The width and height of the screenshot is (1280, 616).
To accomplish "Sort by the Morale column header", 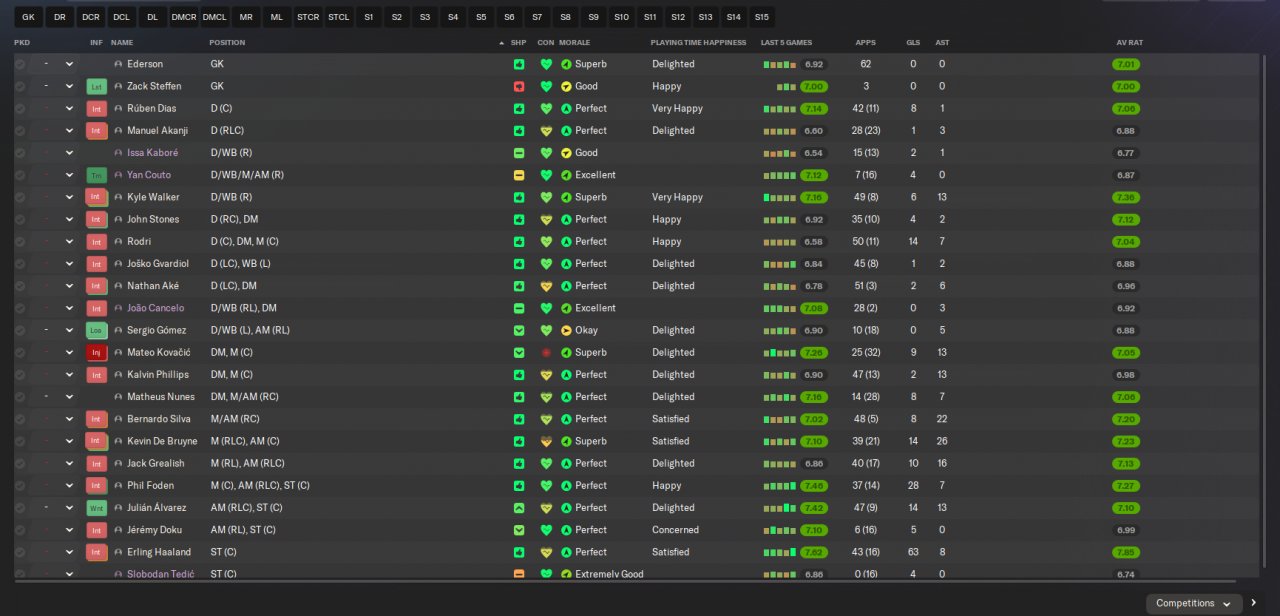I will [x=575, y=43].
